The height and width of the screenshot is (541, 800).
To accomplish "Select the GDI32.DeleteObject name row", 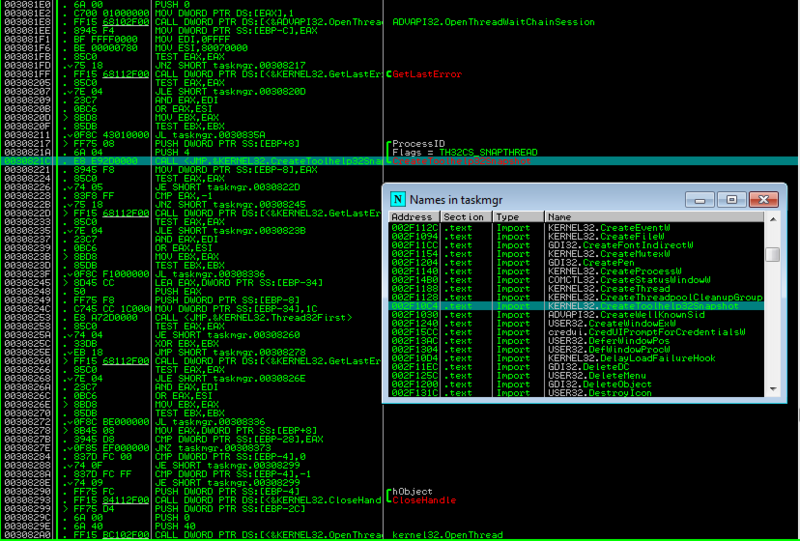I will [x=576, y=384].
